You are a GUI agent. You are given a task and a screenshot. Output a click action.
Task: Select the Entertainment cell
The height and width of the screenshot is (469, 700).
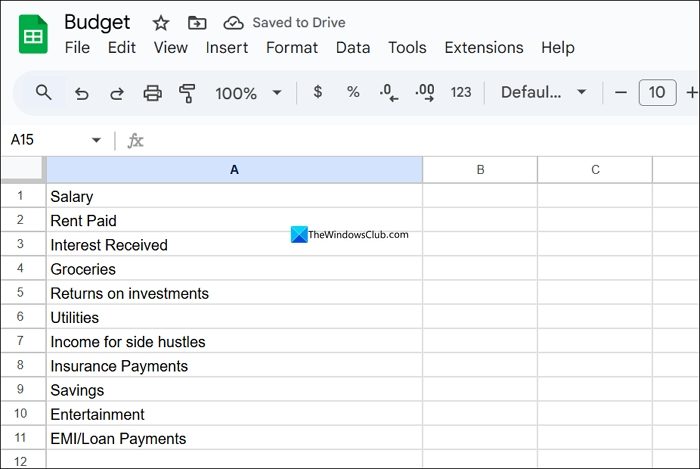pyautogui.click(x=234, y=414)
